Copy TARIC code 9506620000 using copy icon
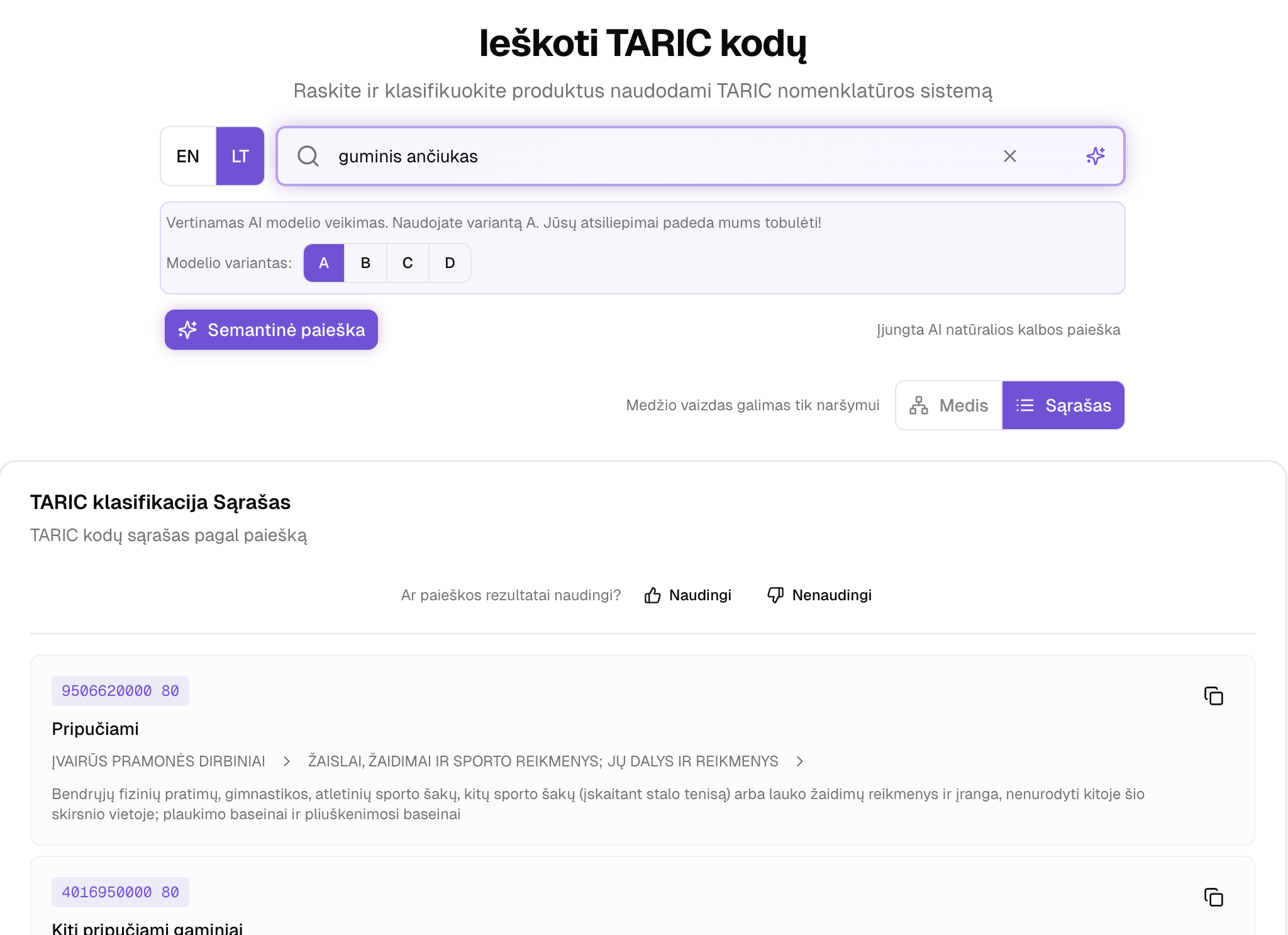Screen dimensions: 1288x935 click(1214, 697)
